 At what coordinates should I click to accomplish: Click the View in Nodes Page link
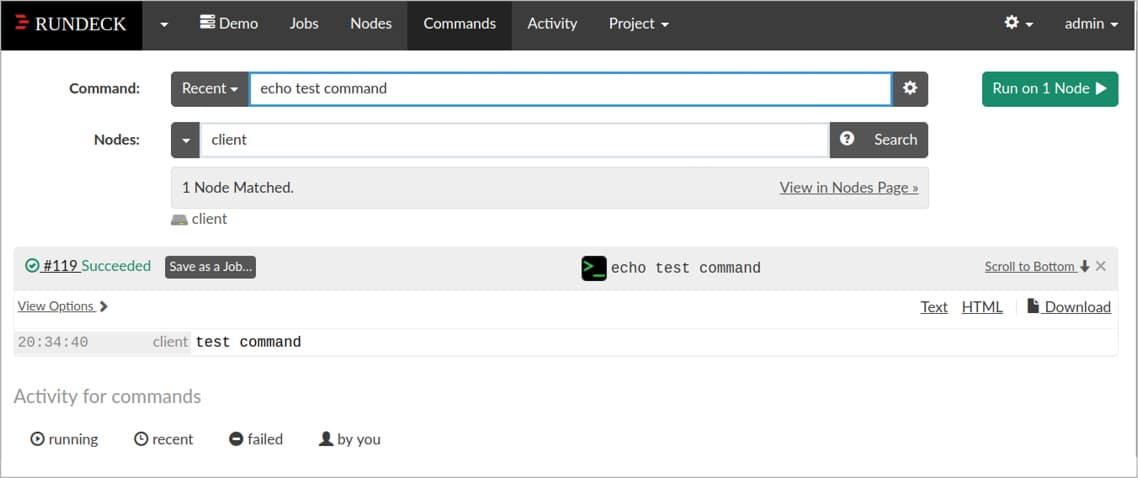848,187
